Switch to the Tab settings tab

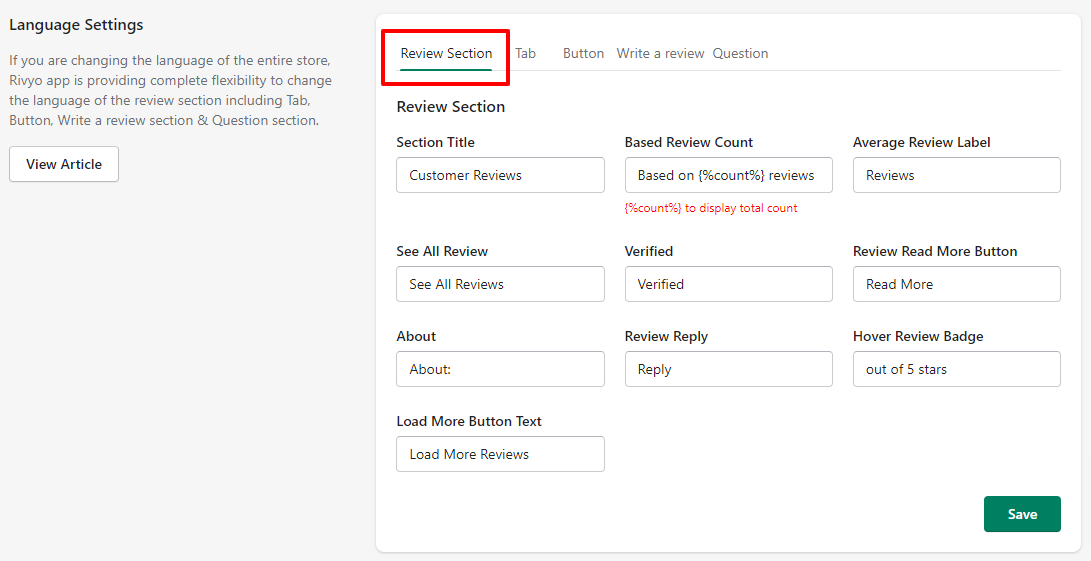(x=525, y=54)
